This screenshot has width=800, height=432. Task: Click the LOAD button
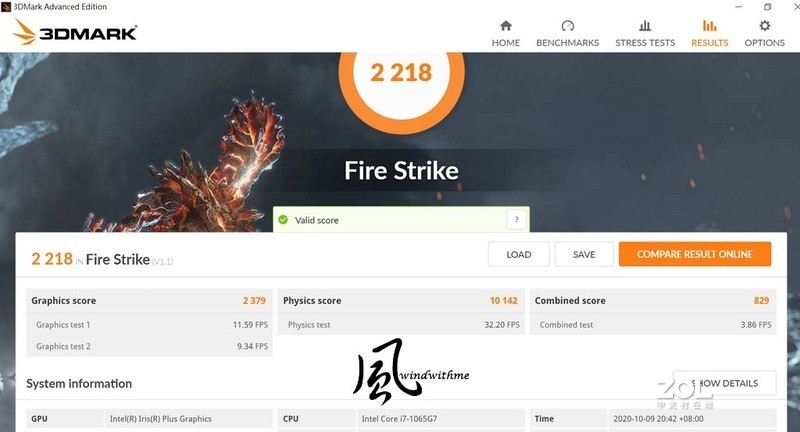pos(518,254)
